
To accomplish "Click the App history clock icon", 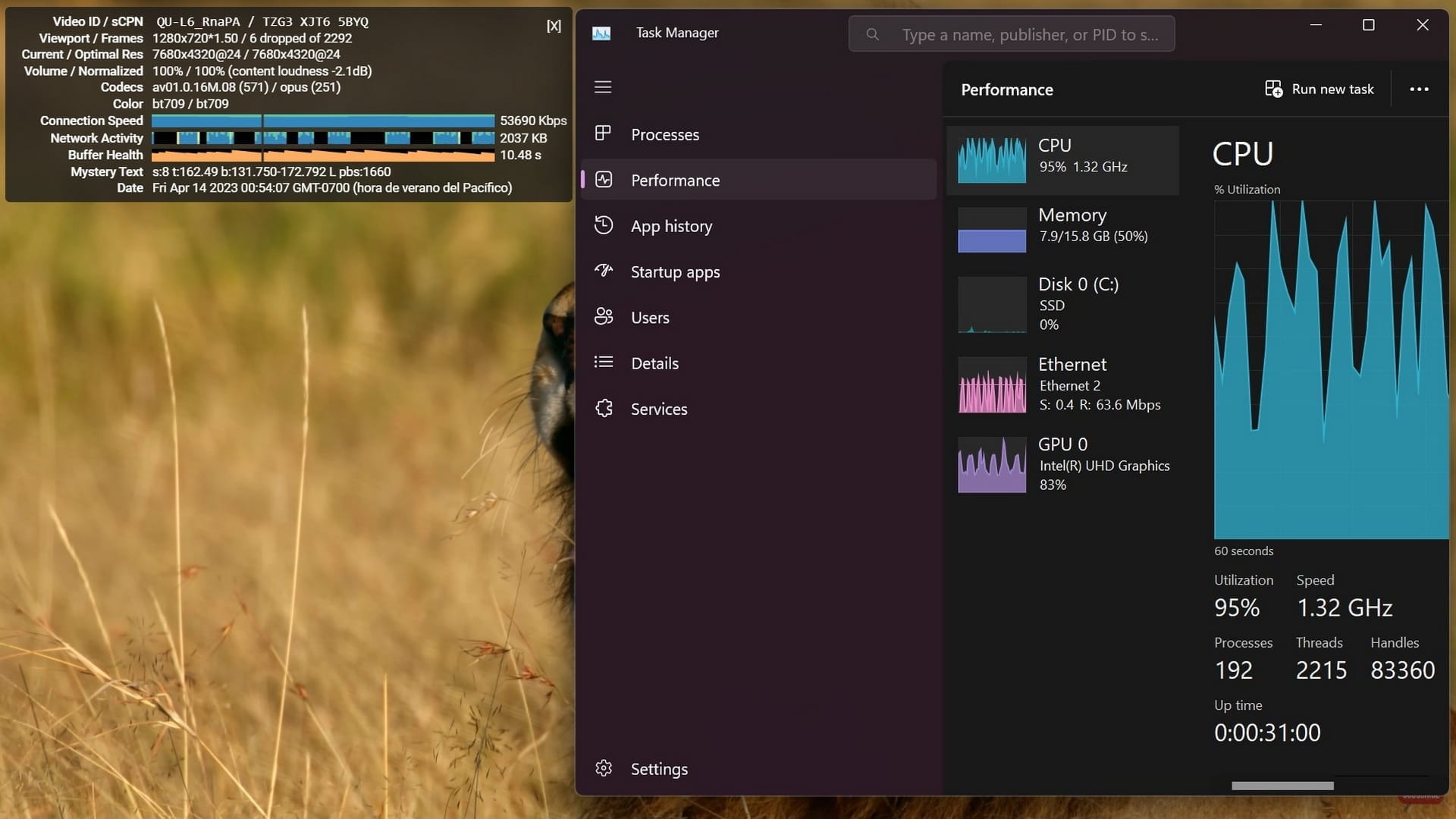I will (604, 225).
